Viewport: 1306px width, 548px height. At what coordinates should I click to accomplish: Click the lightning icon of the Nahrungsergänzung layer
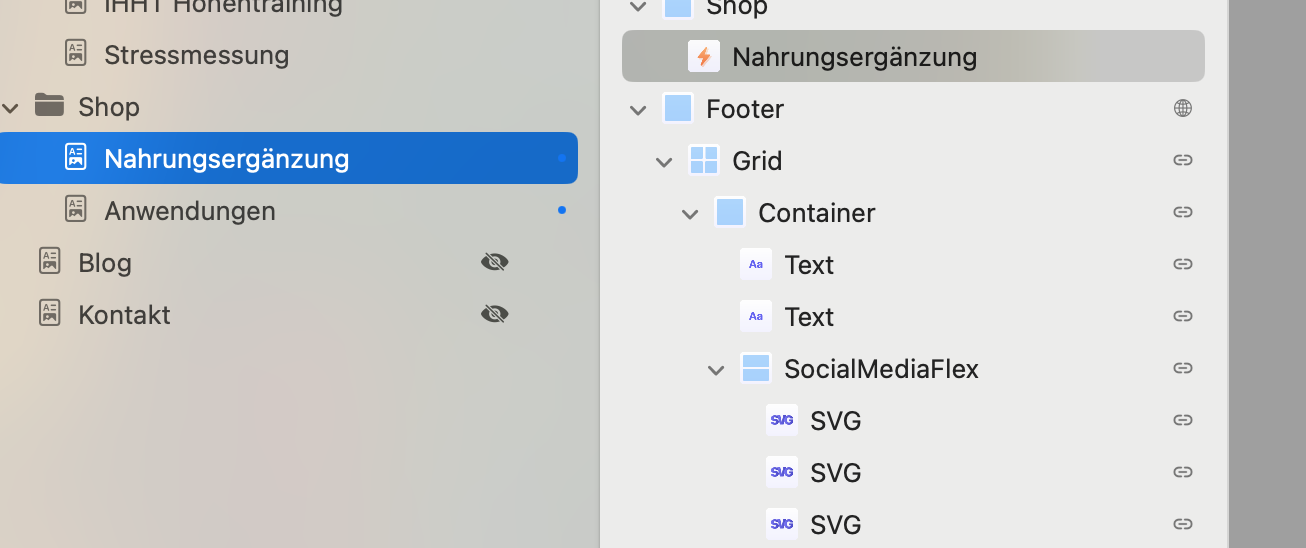click(x=704, y=57)
